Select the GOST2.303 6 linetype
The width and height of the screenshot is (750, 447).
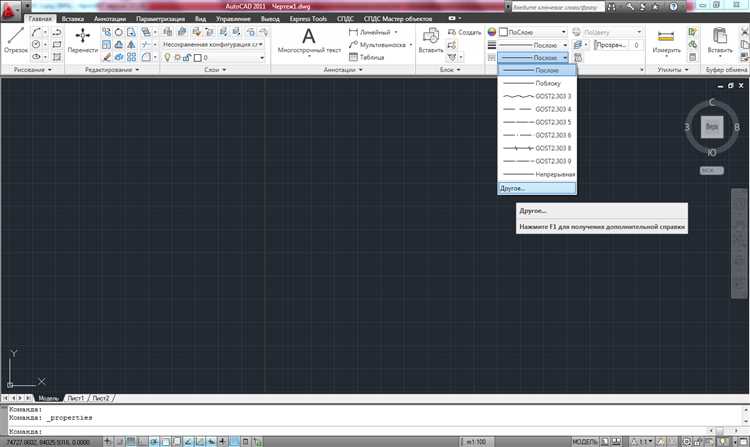(537, 135)
